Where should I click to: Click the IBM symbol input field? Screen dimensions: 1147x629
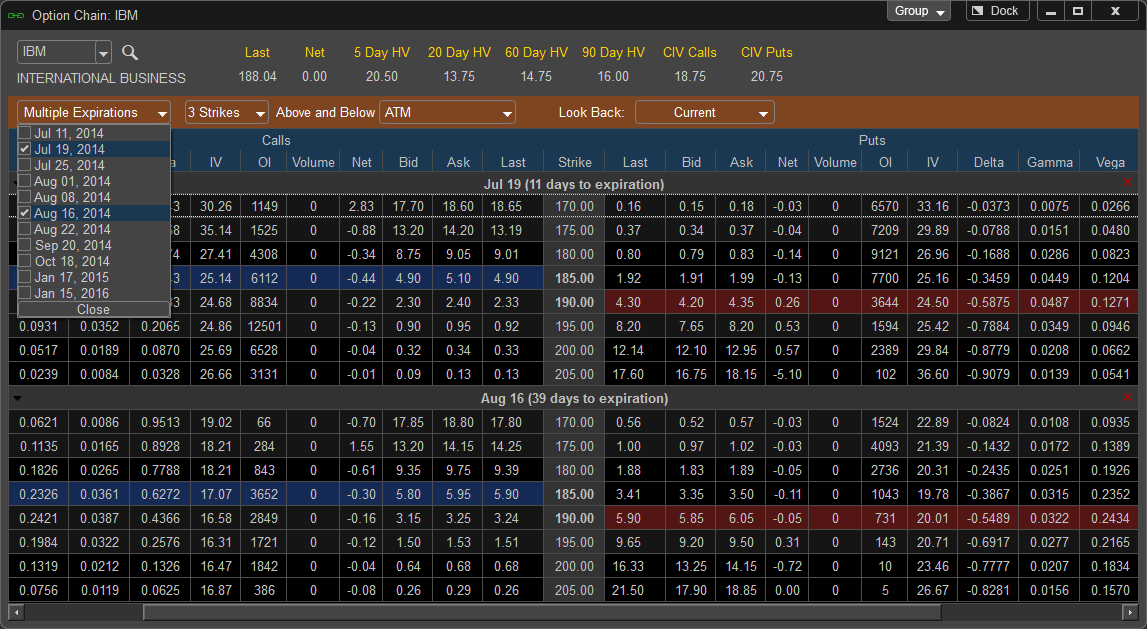(x=56, y=52)
